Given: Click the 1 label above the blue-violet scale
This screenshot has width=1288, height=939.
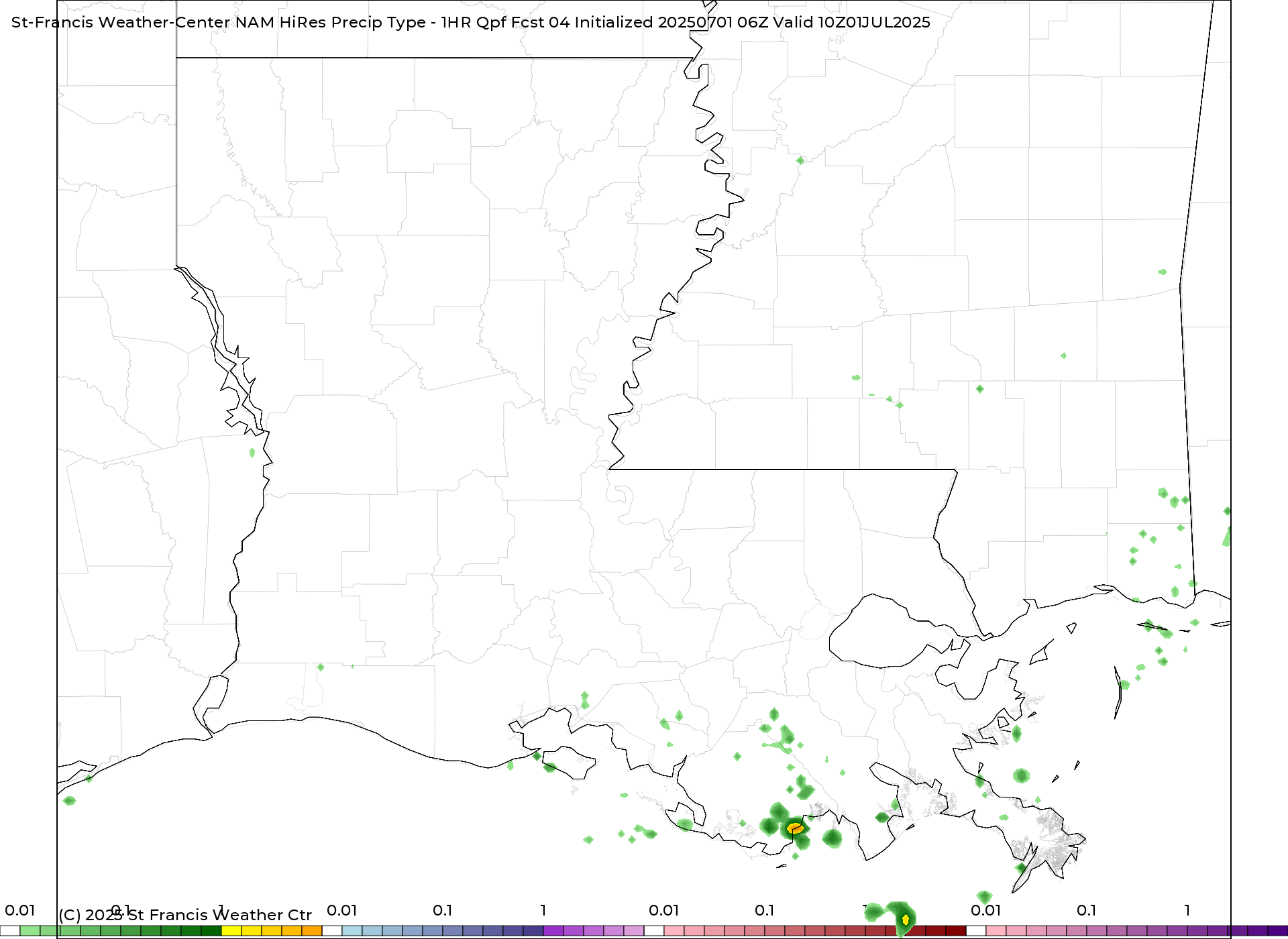Looking at the screenshot, I should click(x=543, y=910).
